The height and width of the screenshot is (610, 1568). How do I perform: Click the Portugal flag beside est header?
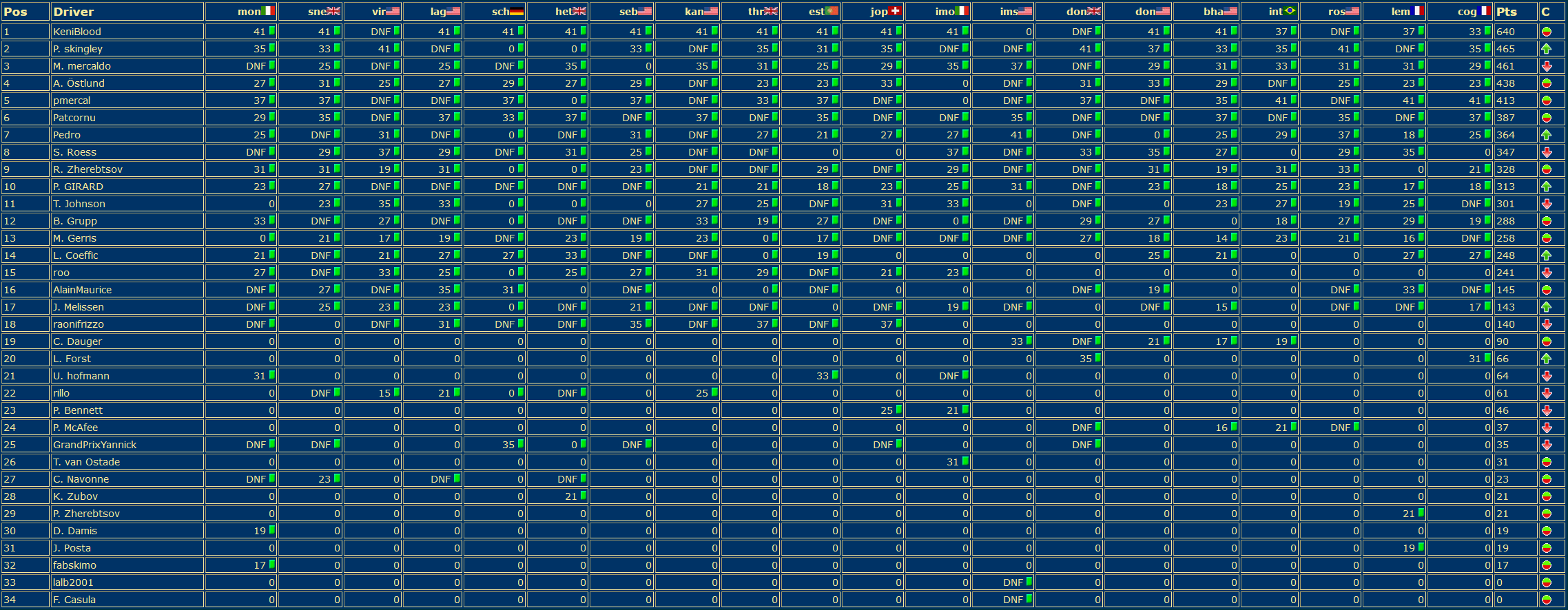[x=832, y=11]
